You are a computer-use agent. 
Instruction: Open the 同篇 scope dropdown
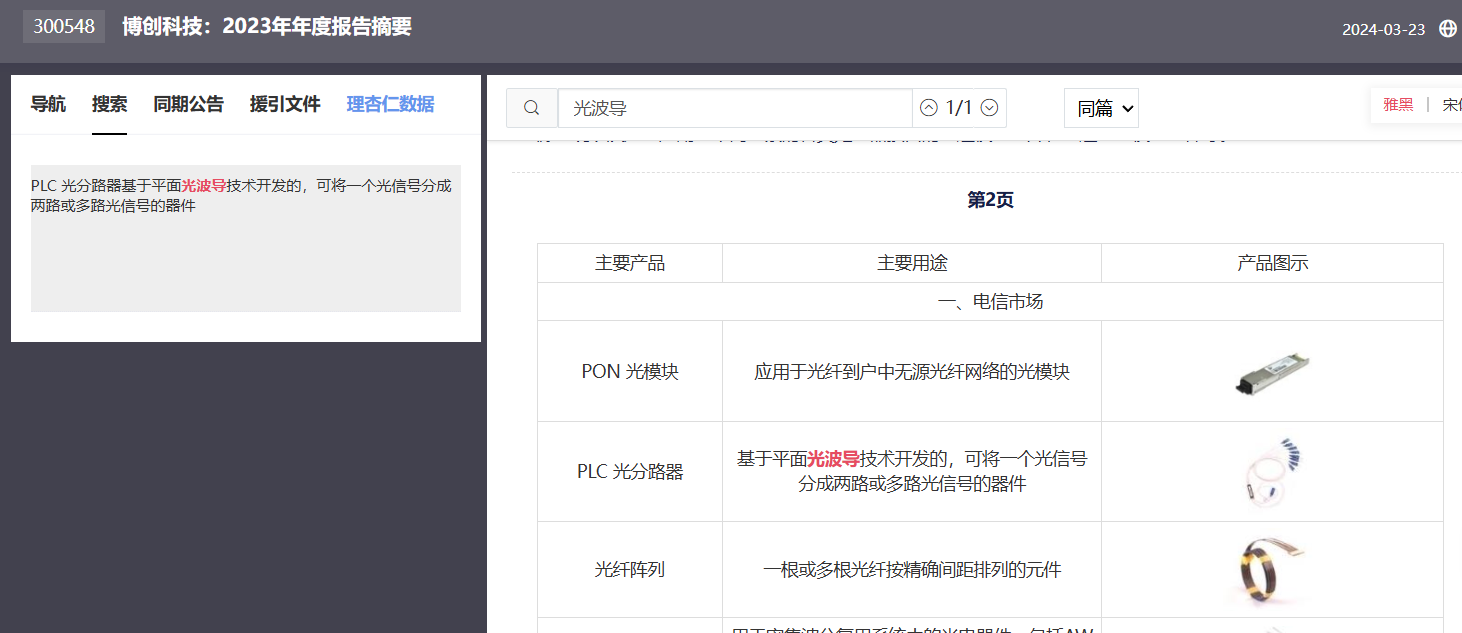pos(1101,108)
